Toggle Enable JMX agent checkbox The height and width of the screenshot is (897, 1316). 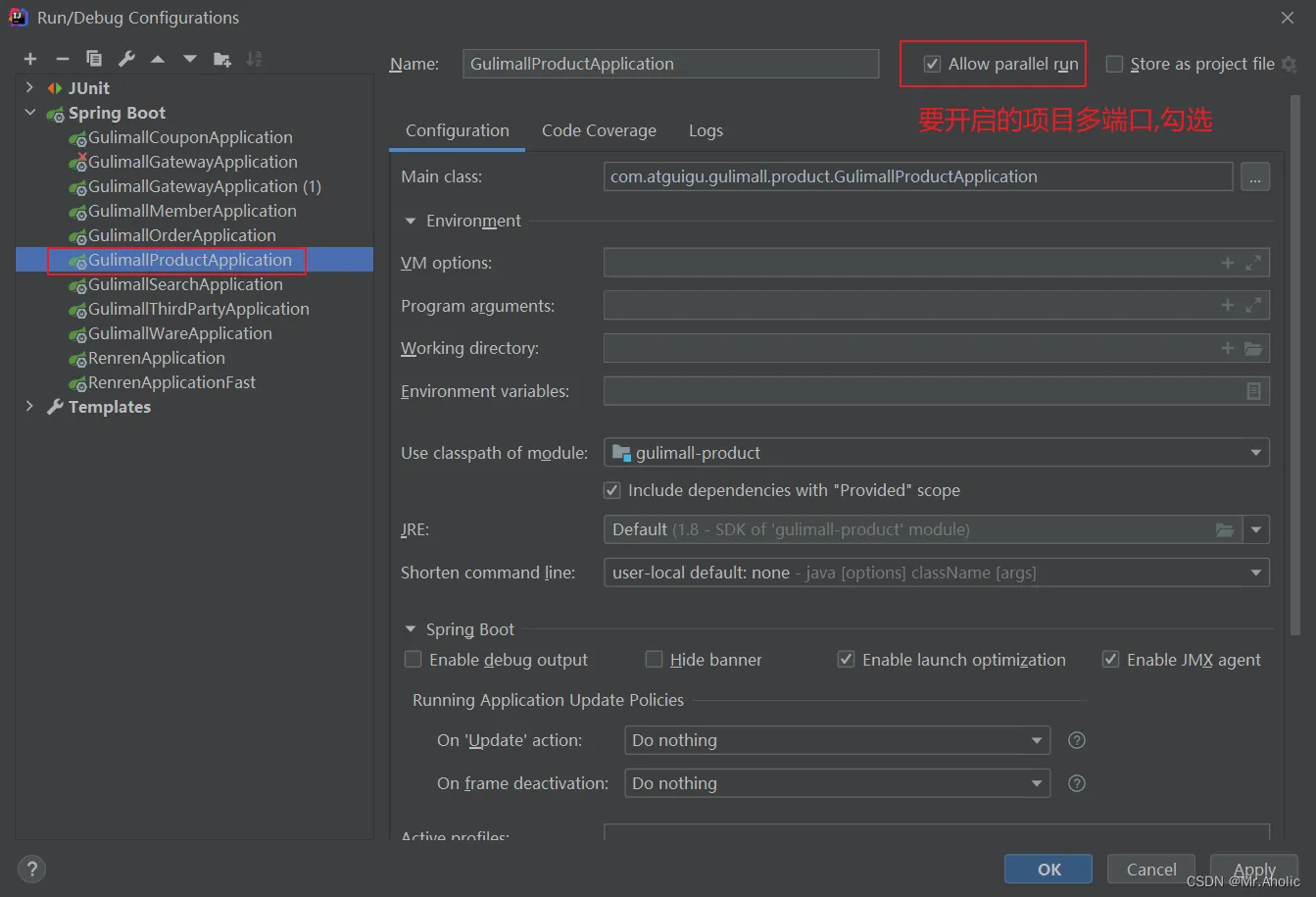click(x=1110, y=660)
